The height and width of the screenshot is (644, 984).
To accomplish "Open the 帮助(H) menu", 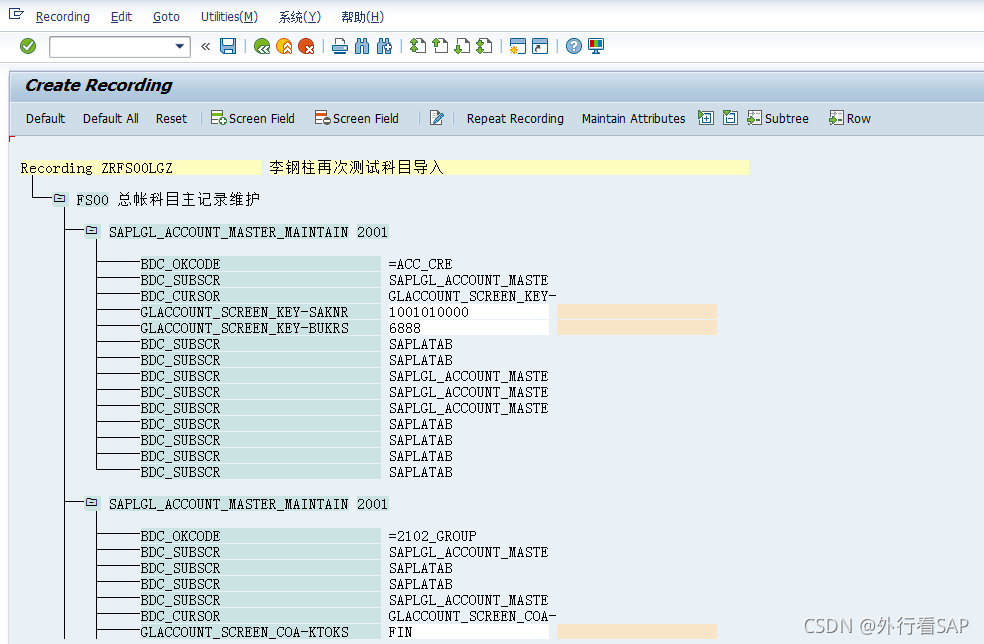I will (362, 17).
